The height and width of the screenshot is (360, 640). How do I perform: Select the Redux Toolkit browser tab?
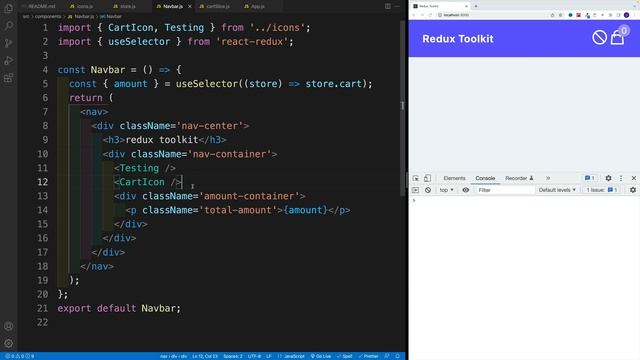click(x=440, y=6)
